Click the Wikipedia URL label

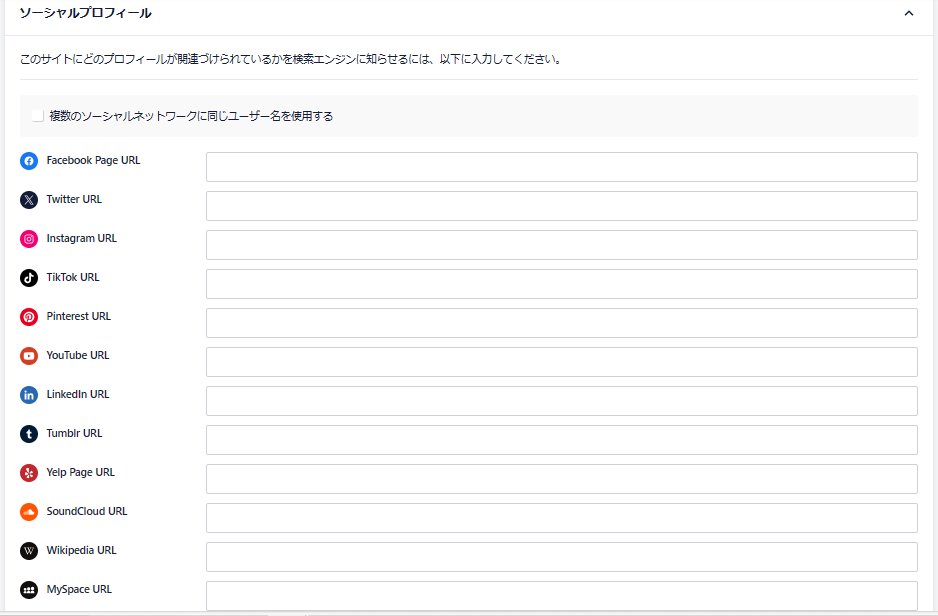pos(81,550)
